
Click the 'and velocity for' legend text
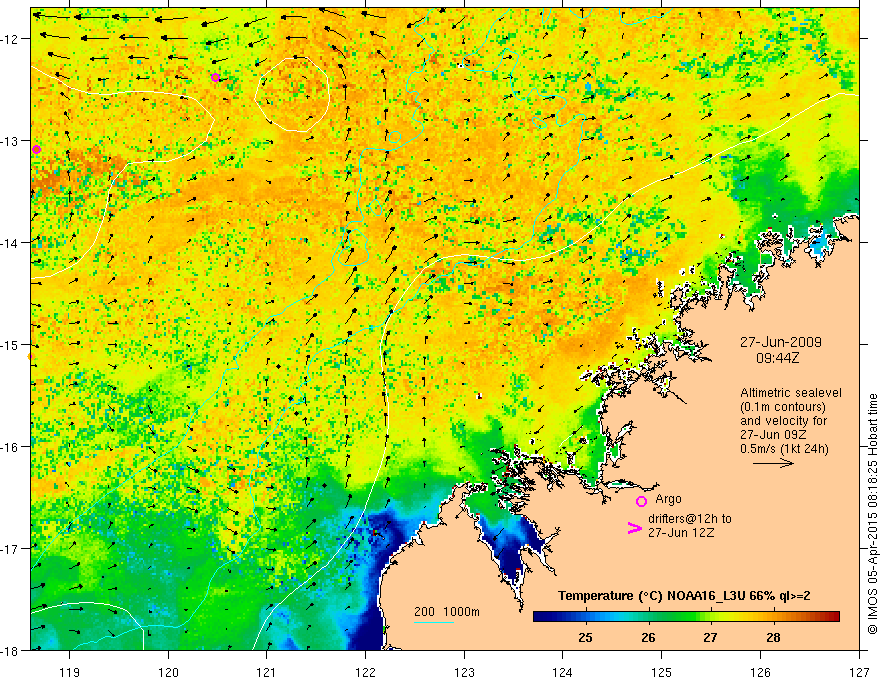[783, 421]
